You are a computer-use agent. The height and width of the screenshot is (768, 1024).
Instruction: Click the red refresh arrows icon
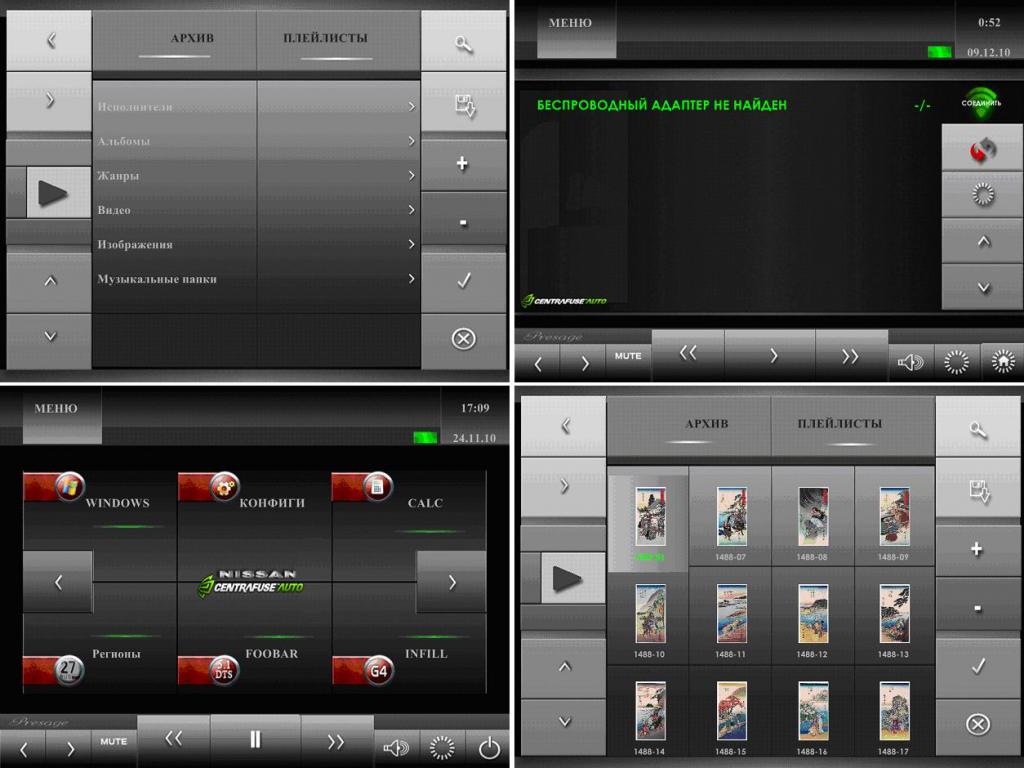click(x=982, y=149)
